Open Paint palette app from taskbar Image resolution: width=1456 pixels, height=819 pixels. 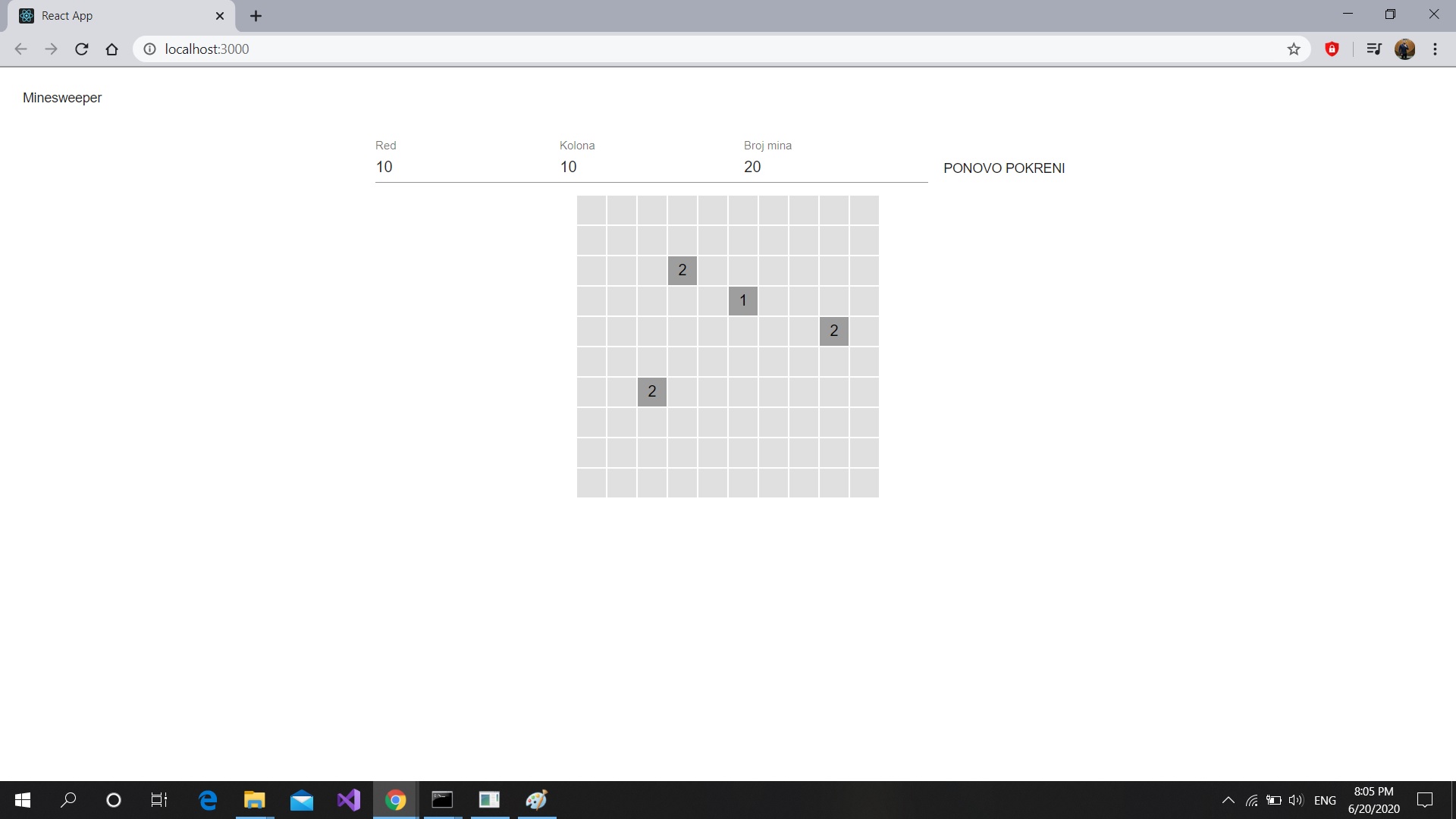click(x=537, y=800)
